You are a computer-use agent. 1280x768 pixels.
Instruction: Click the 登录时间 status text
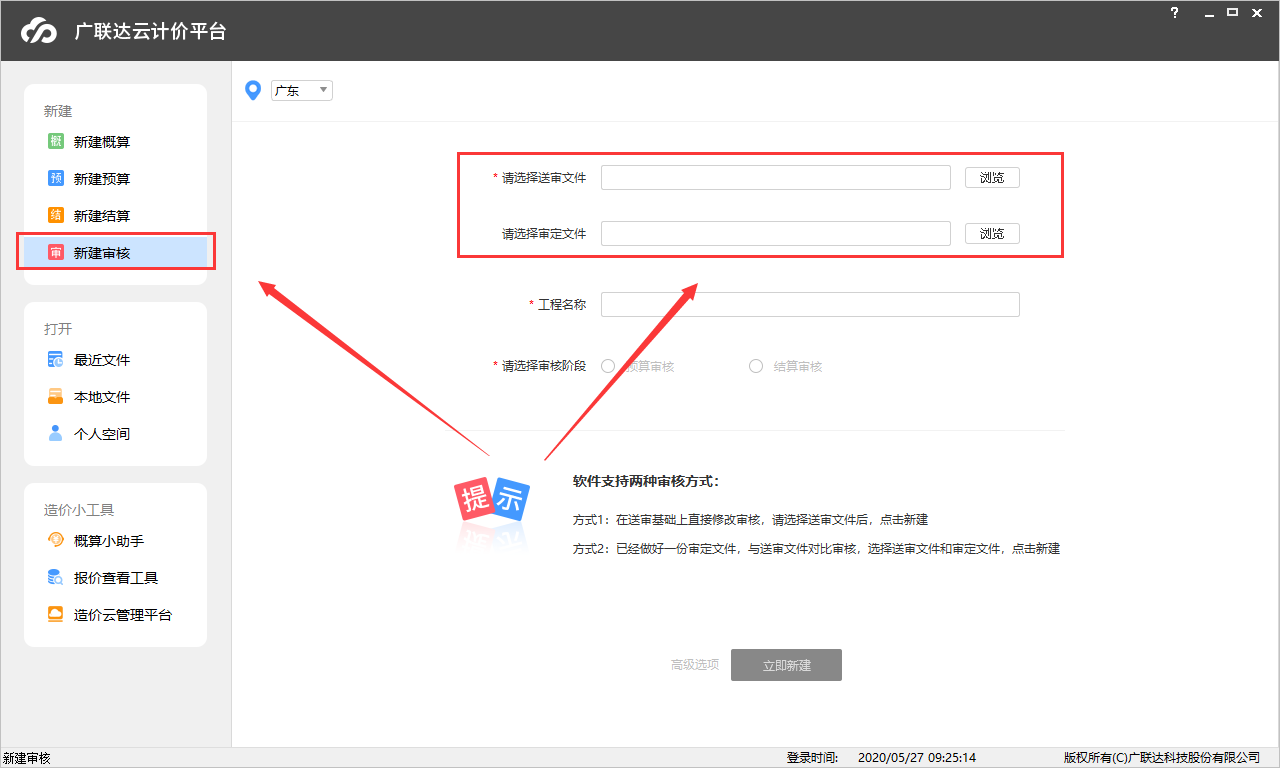pyautogui.click(x=813, y=758)
